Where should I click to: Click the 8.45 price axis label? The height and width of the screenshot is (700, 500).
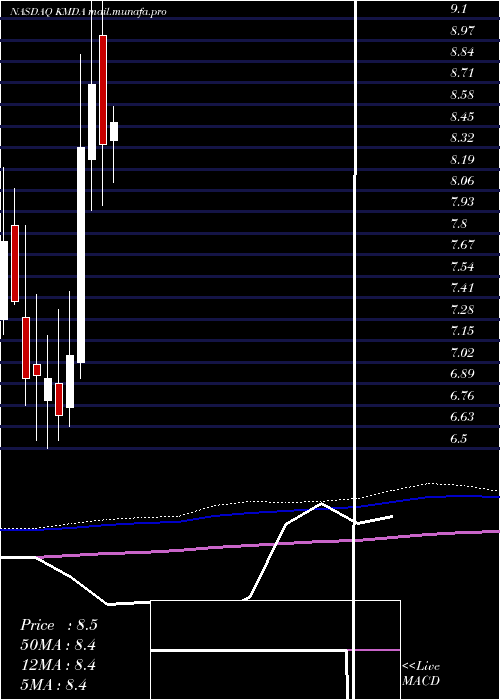pos(462,117)
